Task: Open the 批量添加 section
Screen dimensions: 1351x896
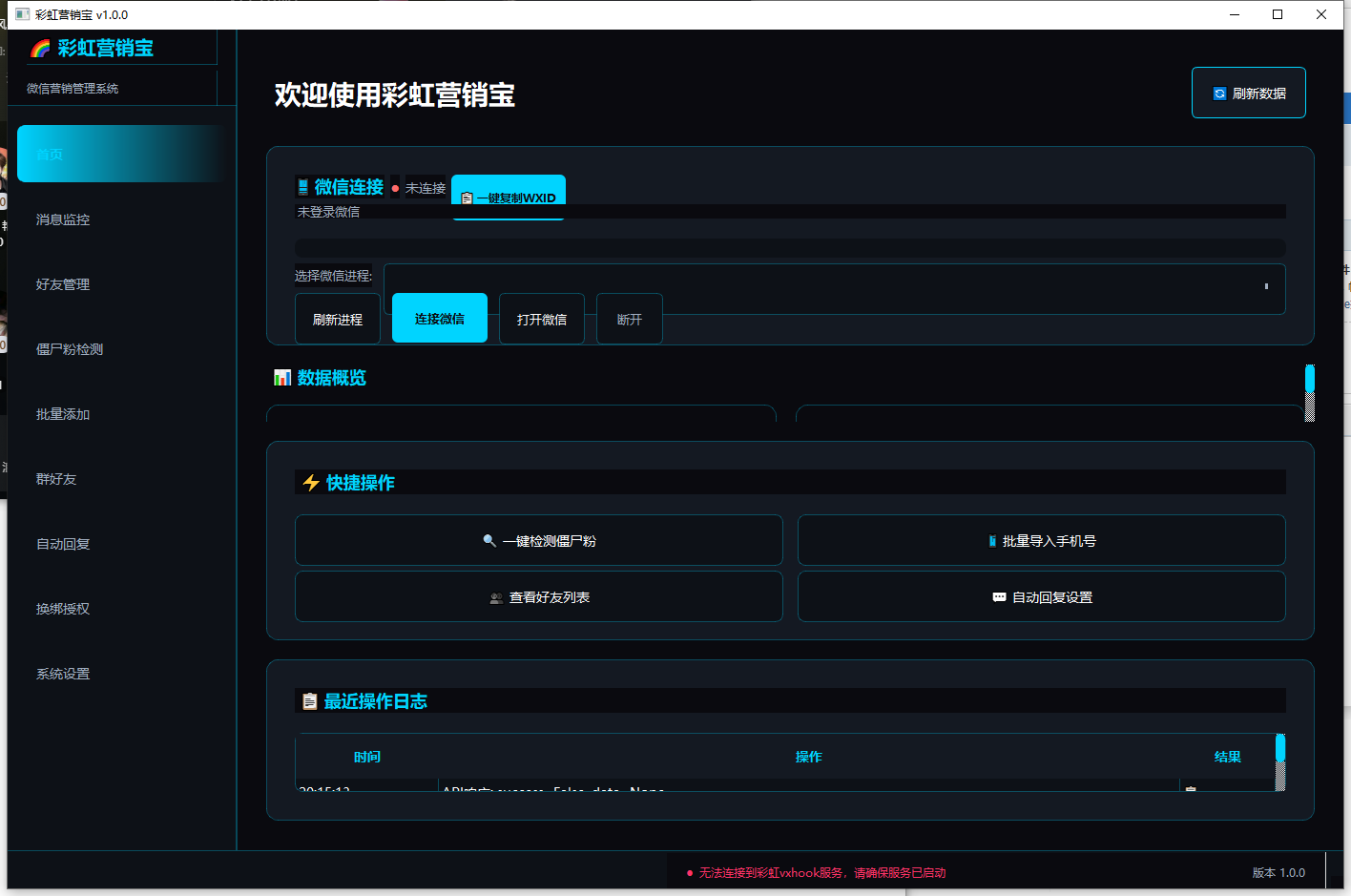Action: [122, 414]
